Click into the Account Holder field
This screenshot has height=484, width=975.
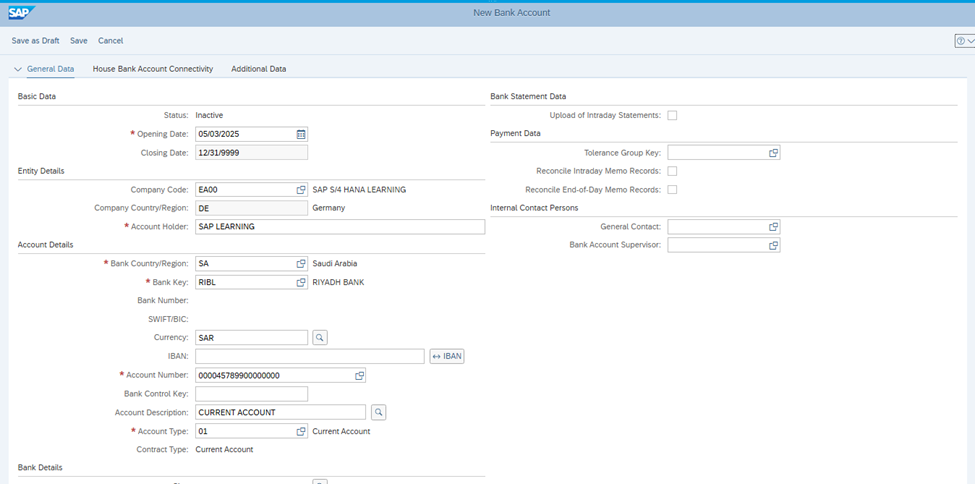click(340, 226)
